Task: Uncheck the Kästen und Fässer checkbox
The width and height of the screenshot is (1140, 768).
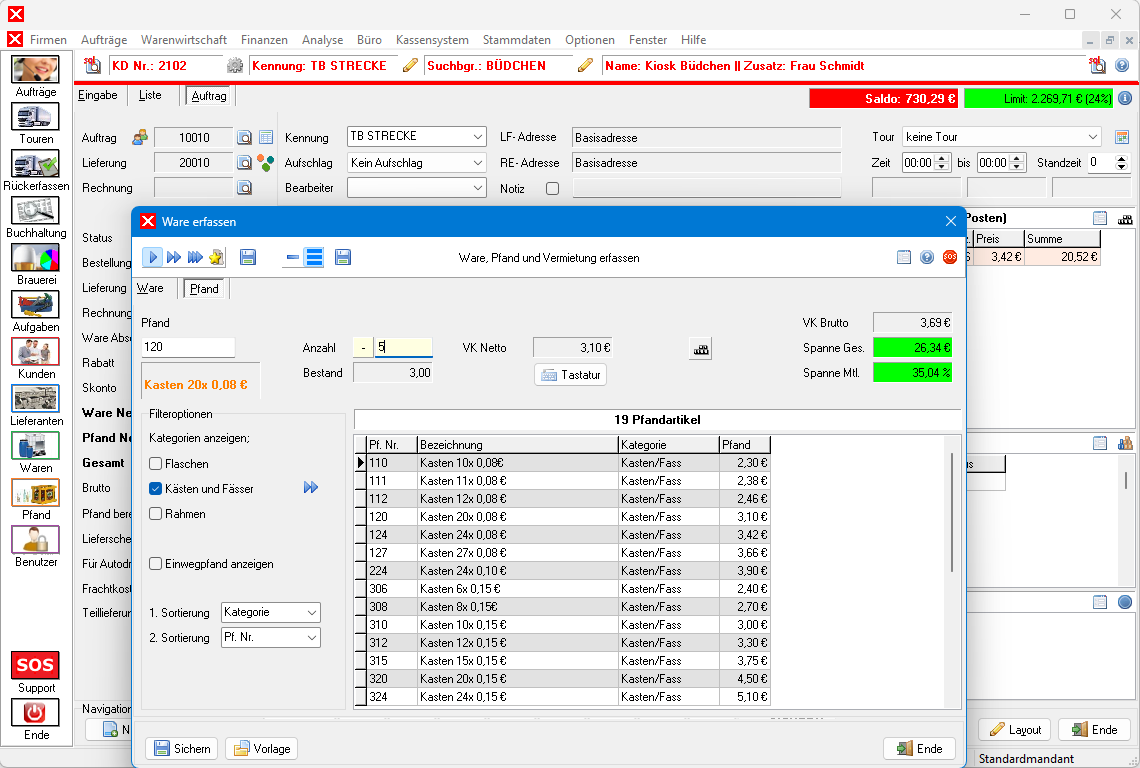Action: pos(156,489)
